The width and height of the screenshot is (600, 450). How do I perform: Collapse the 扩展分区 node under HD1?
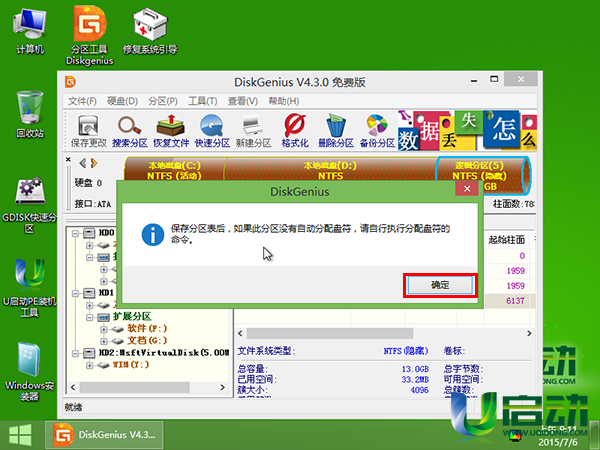[90, 318]
